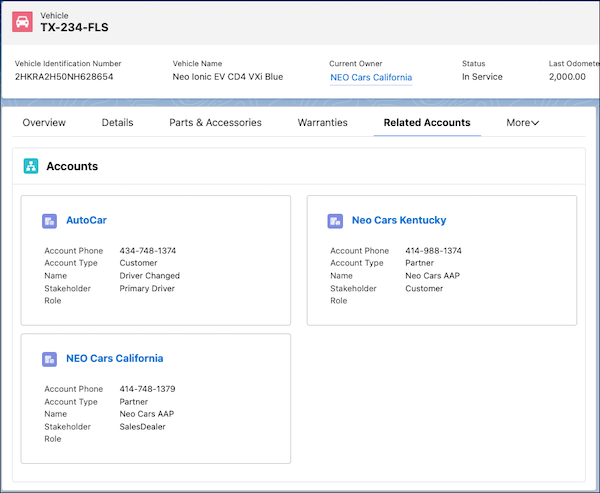The image size is (600, 493).
Task: Click phone number 414-748-1379
Action: point(147,389)
